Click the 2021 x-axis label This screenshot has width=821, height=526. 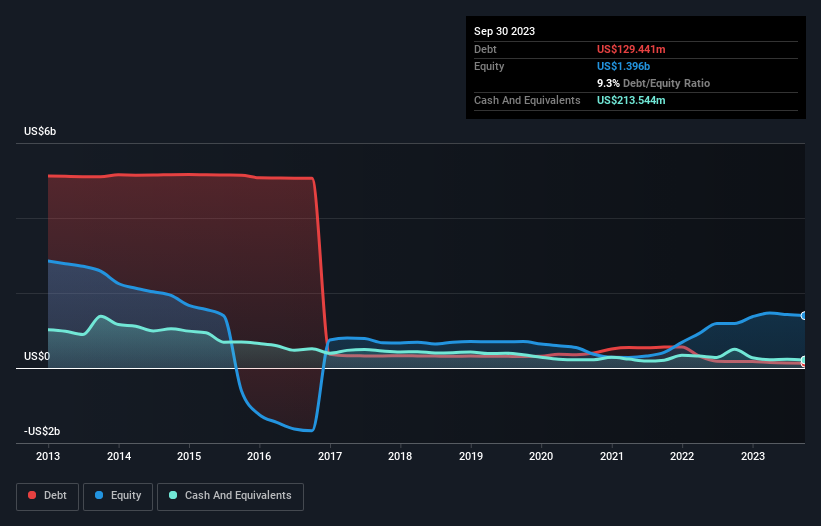tap(612, 456)
